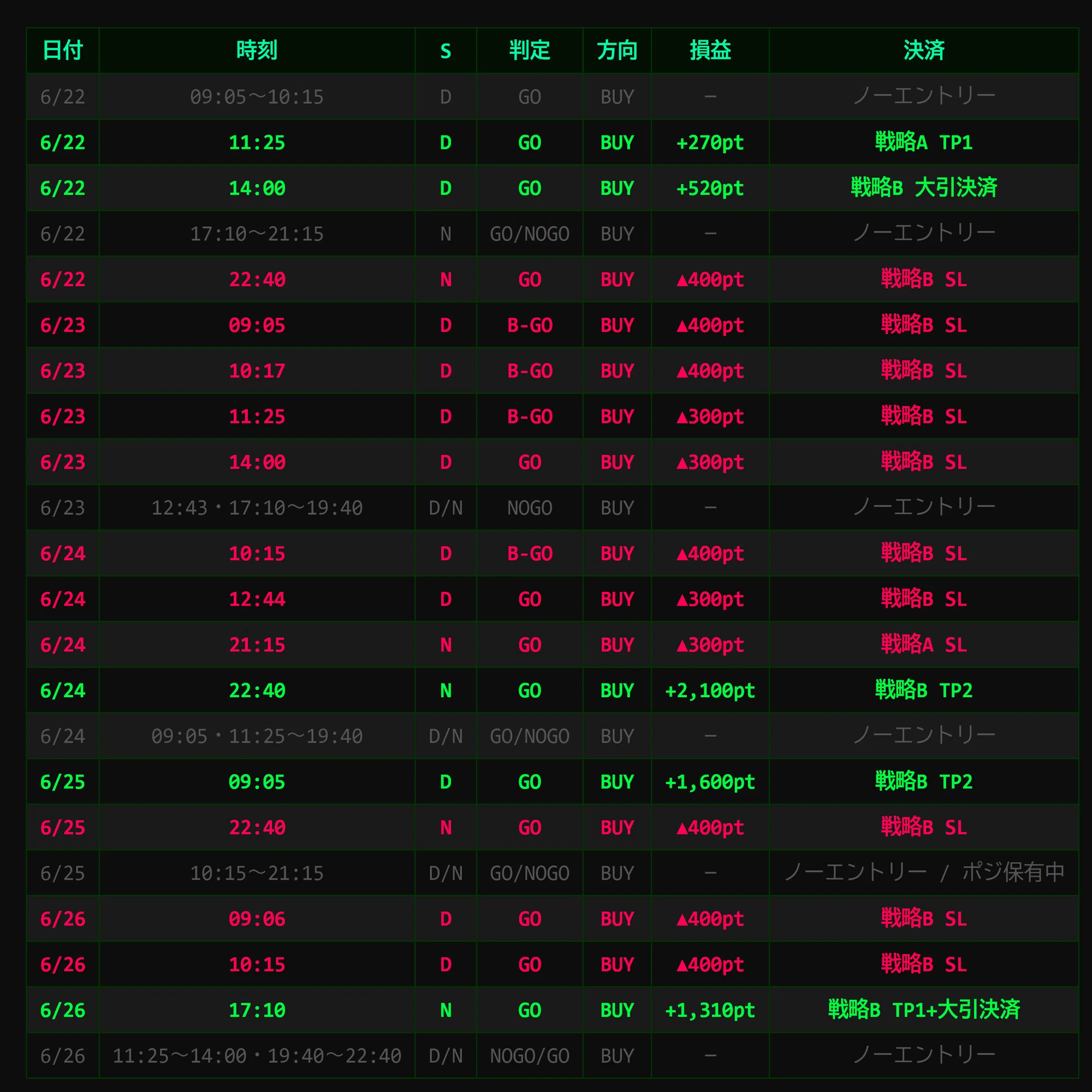
Task: Click the 決済 column header
Action: [x=924, y=51]
